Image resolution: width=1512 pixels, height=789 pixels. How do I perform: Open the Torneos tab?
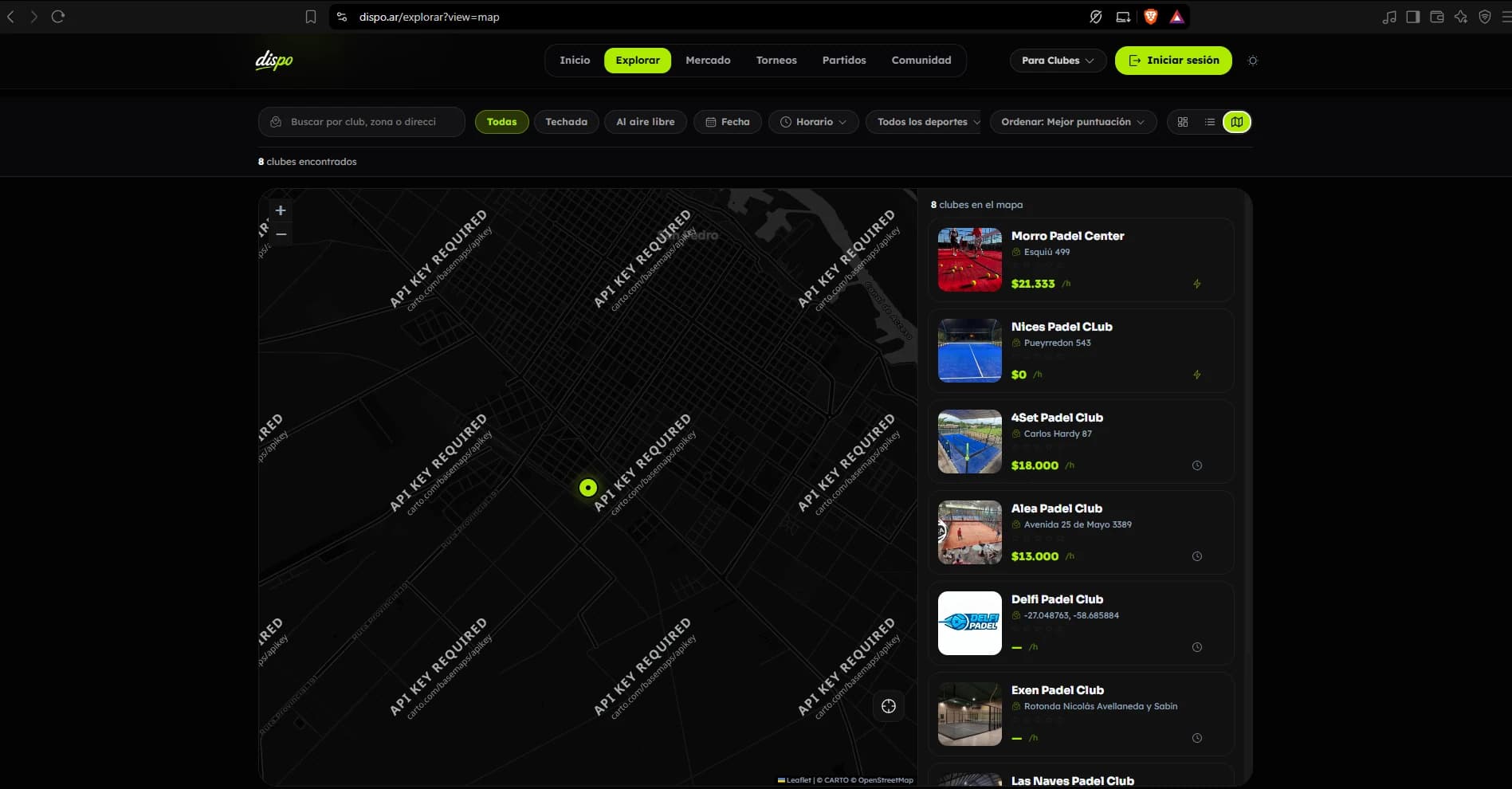[x=776, y=61]
